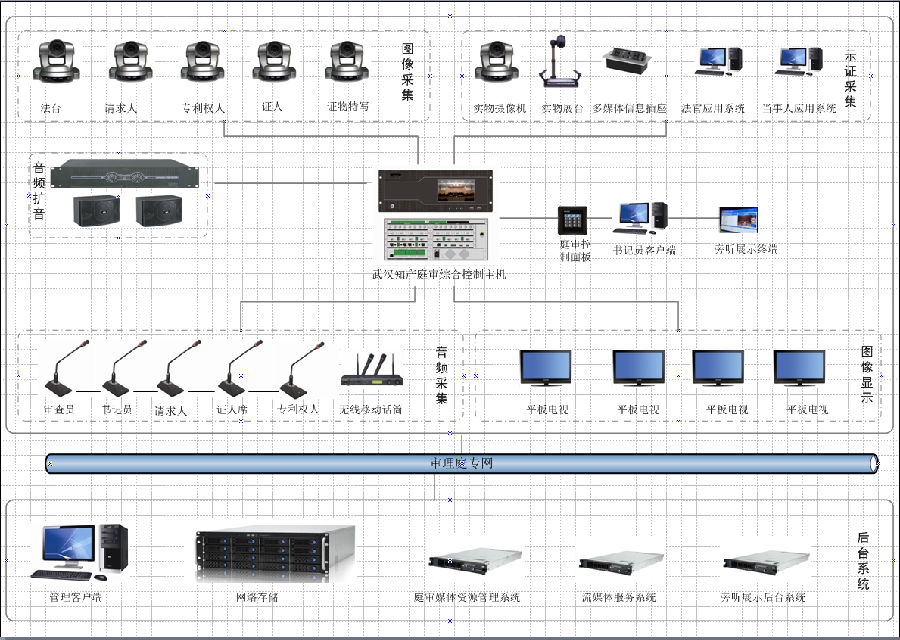Click the 审理庭专网 network bus bar
This screenshot has width=900, height=640.
[x=461, y=463]
